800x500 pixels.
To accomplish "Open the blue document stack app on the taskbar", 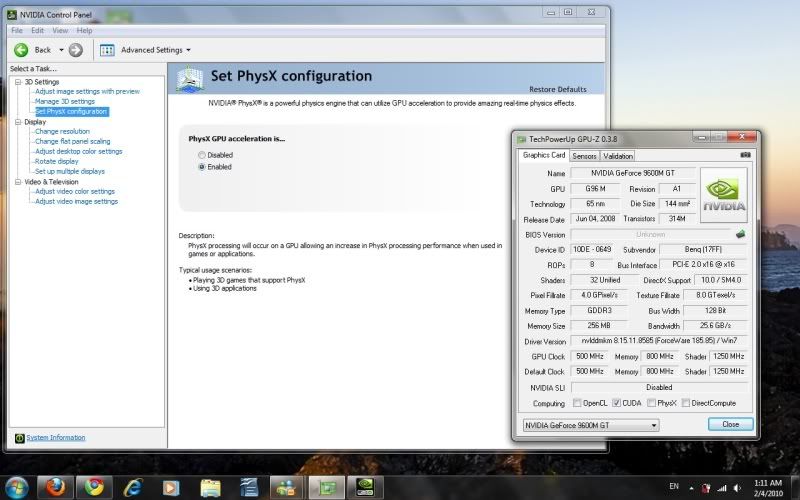I will (x=249, y=488).
